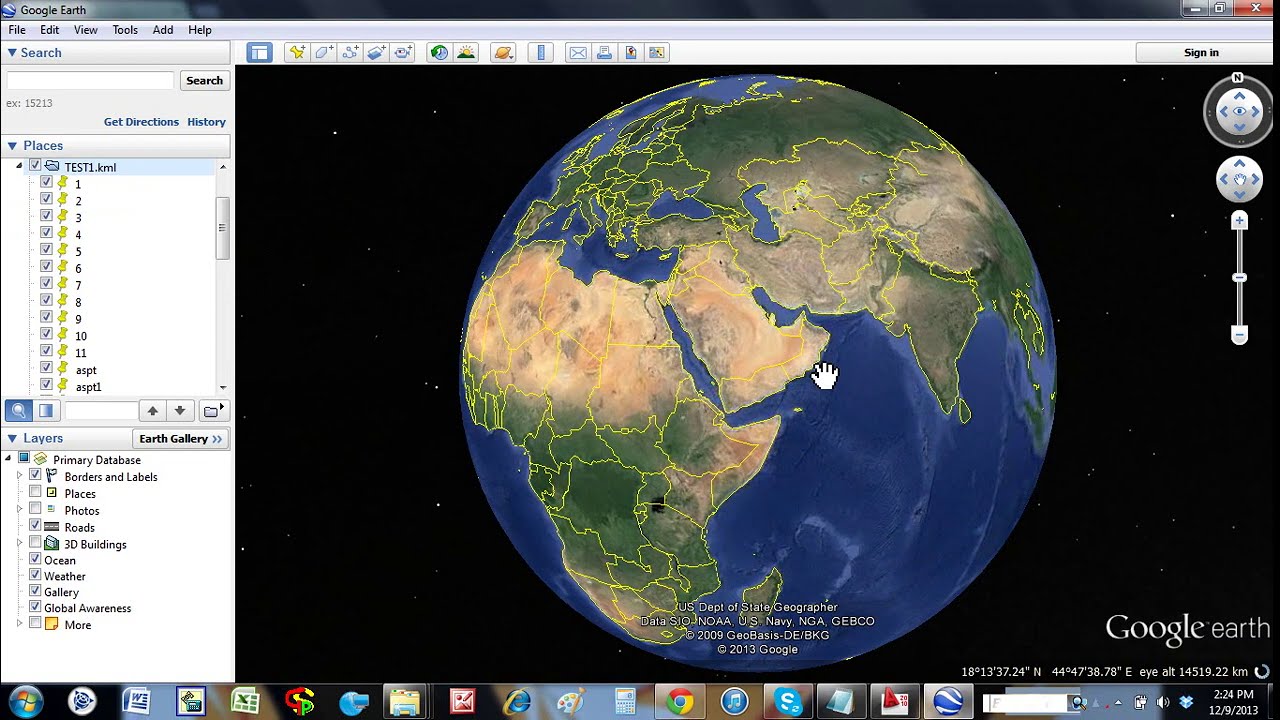
Task: Move selected place down with arrow
Action: [179, 410]
